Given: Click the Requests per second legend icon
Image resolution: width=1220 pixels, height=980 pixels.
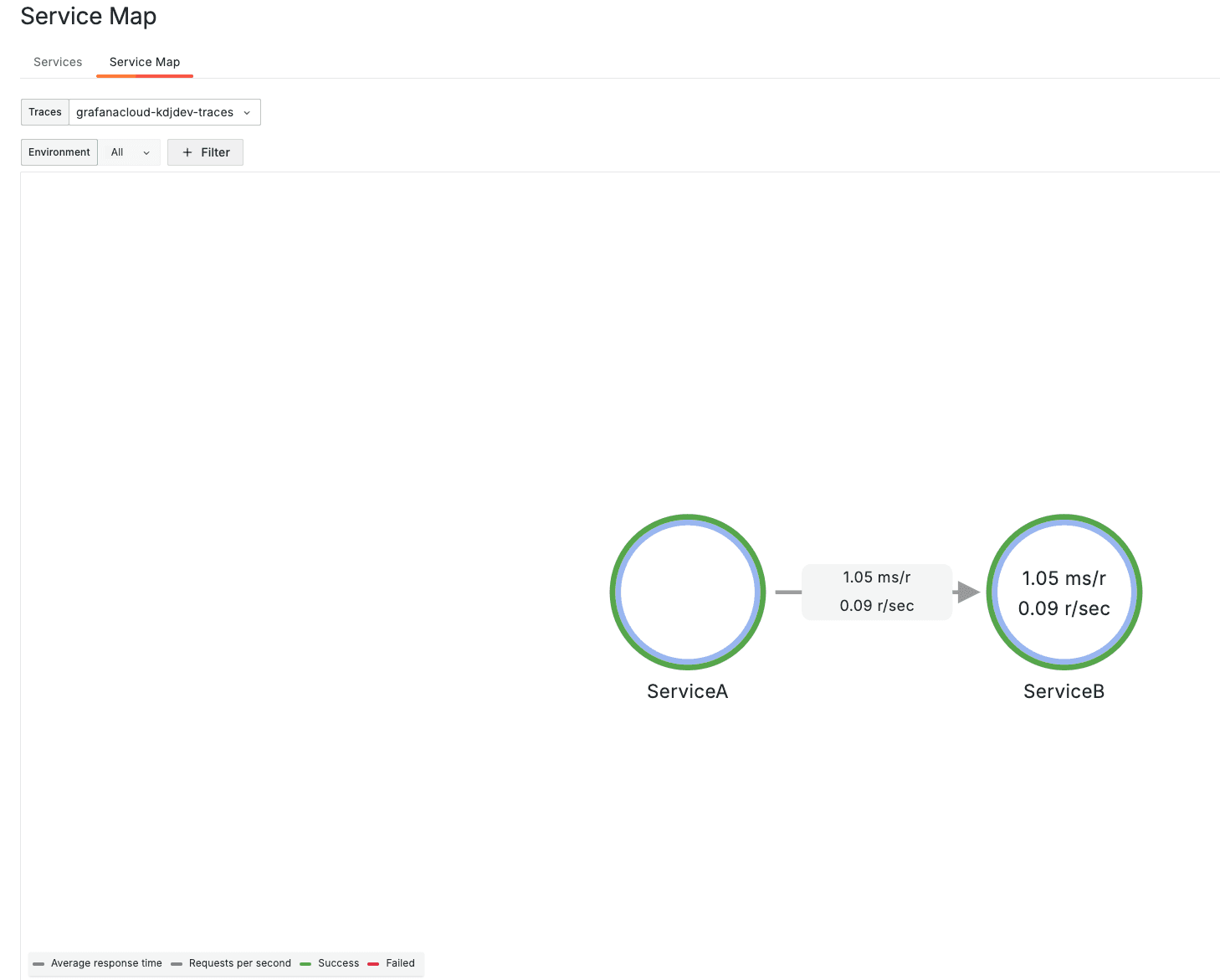Looking at the screenshot, I should [x=177, y=963].
